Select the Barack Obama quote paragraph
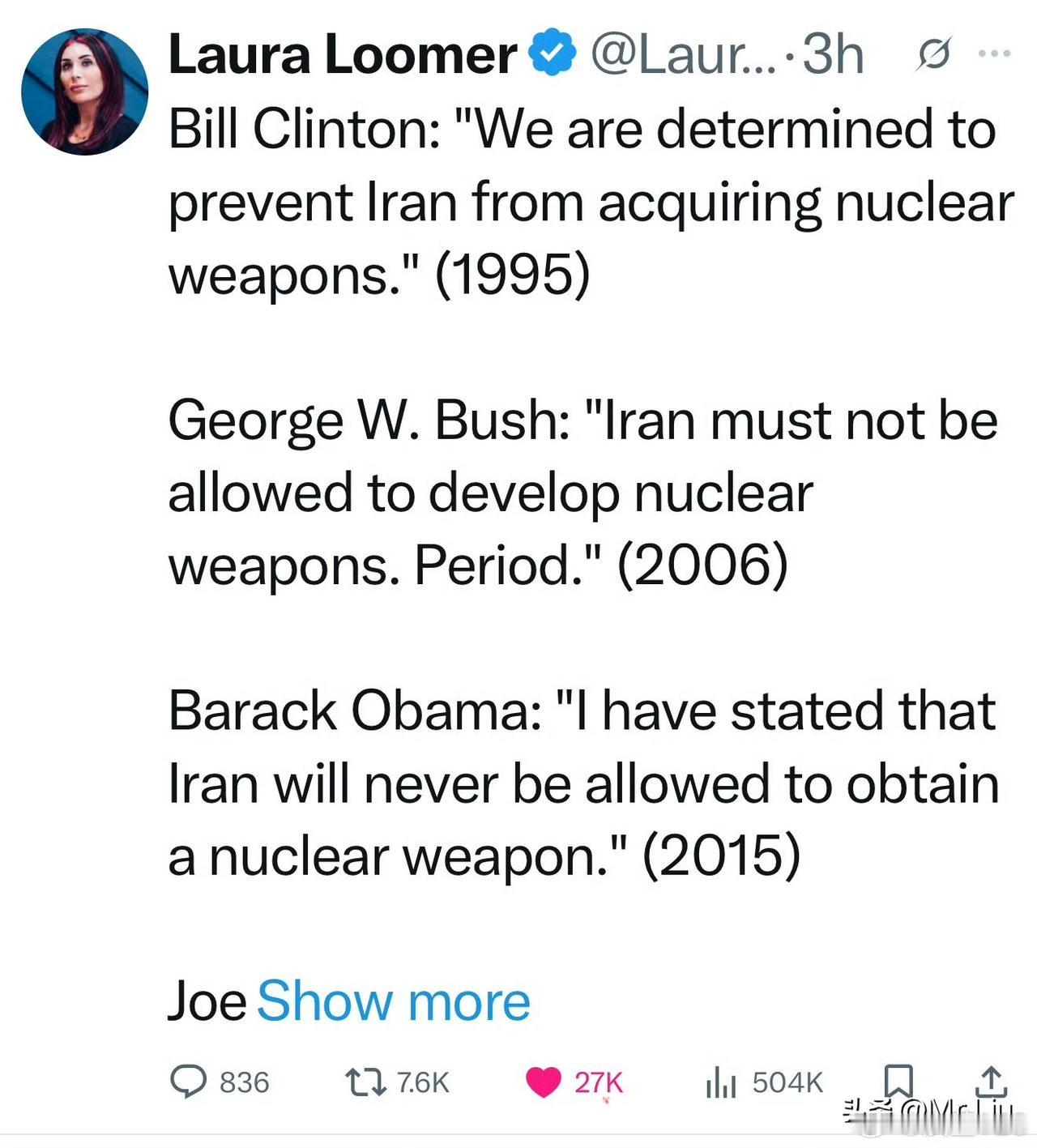 coord(584,783)
